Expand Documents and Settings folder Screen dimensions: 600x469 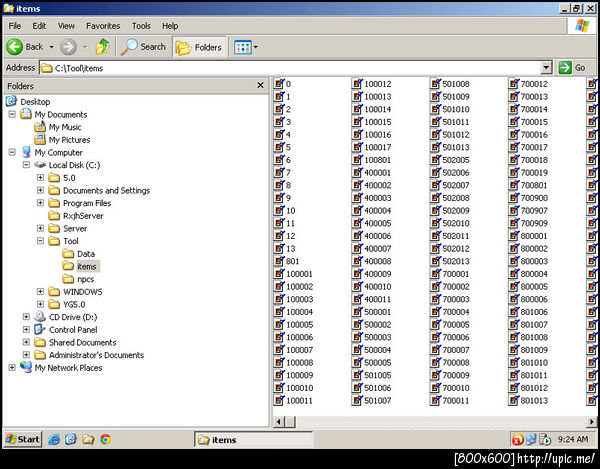pyautogui.click(x=40, y=190)
